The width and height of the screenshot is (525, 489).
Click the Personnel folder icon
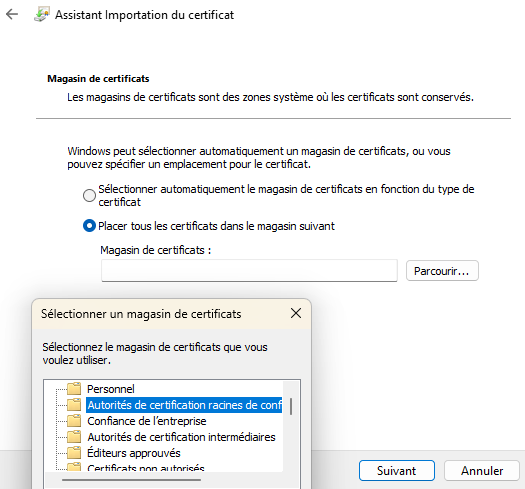[x=74, y=389]
